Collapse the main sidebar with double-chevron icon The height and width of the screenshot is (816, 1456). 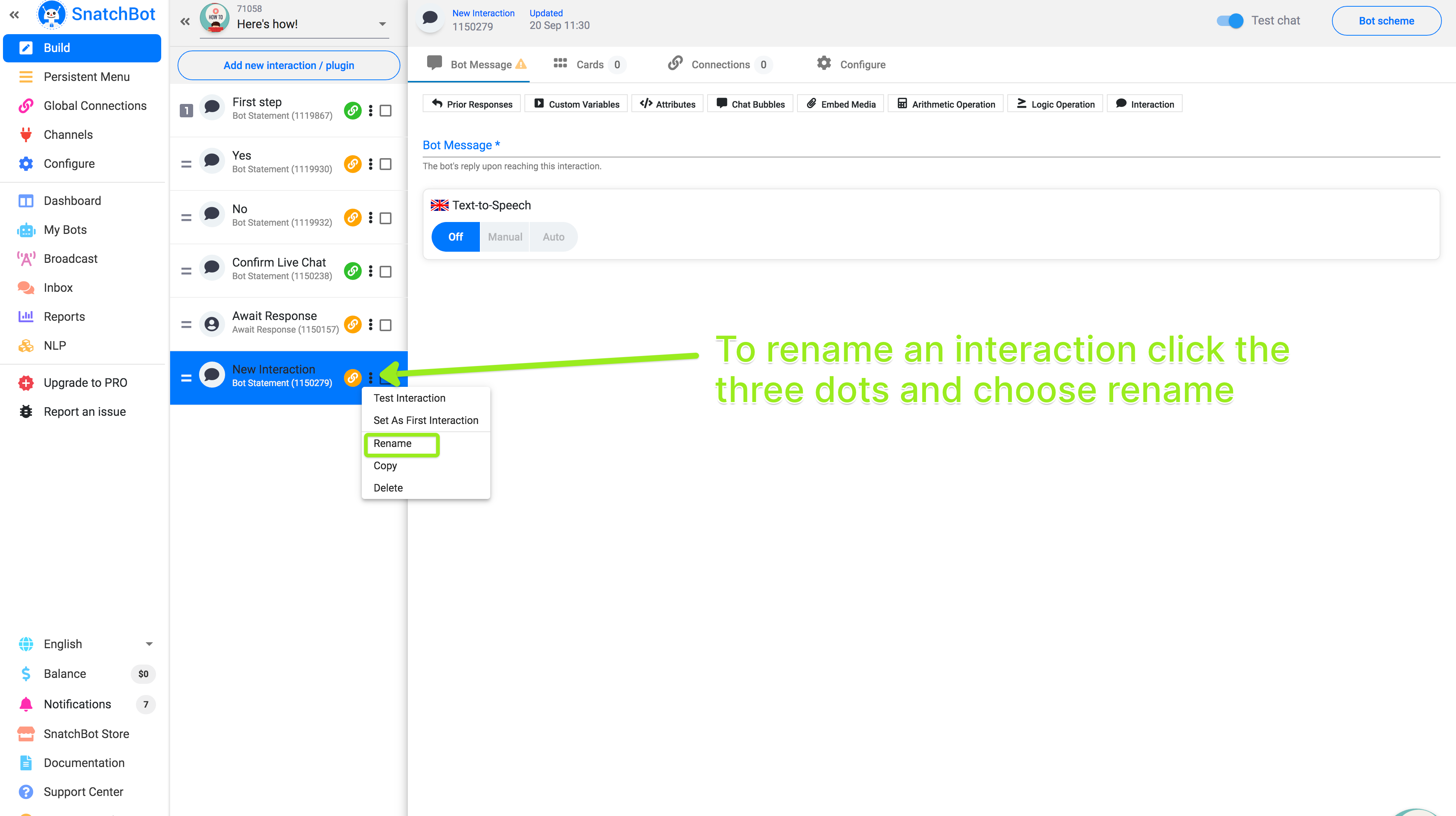(15, 15)
